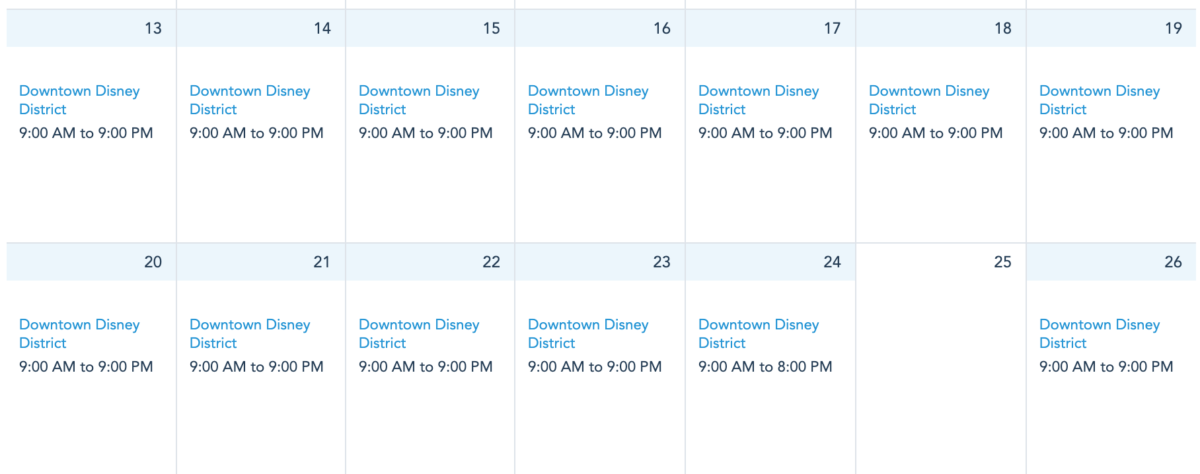Select the date number 20 header

click(152, 262)
